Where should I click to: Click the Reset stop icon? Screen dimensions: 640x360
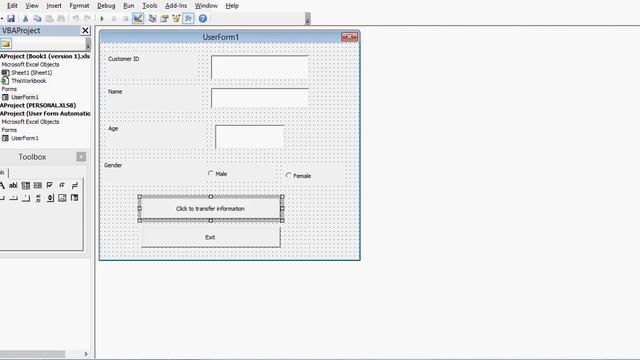(x=126, y=18)
